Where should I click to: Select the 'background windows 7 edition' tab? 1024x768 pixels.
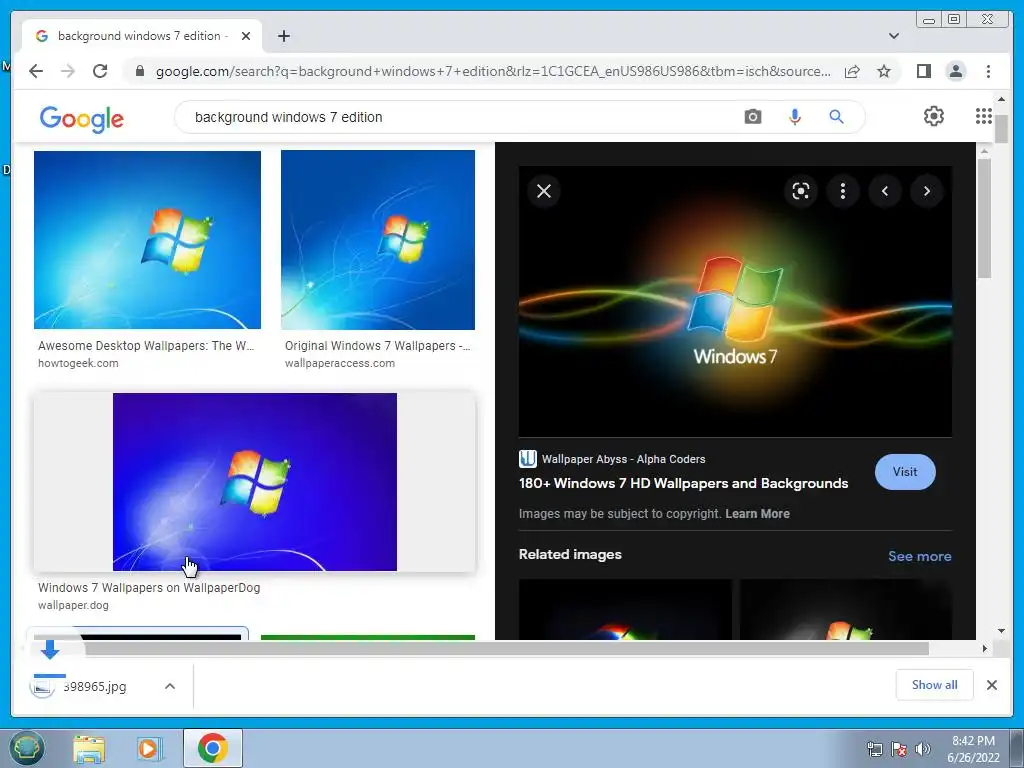tap(142, 36)
